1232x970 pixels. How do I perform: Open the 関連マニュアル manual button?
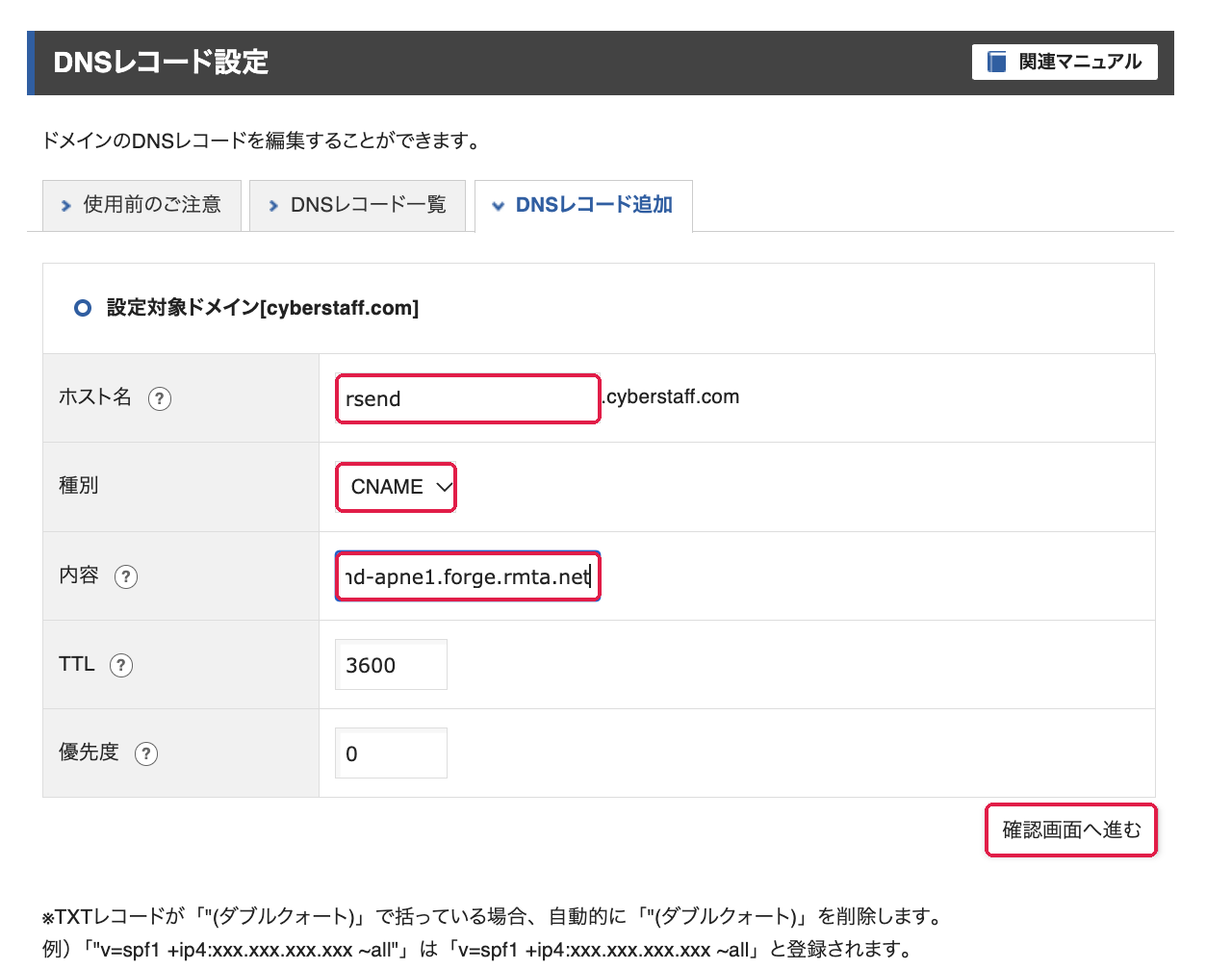pyautogui.click(x=1065, y=62)
